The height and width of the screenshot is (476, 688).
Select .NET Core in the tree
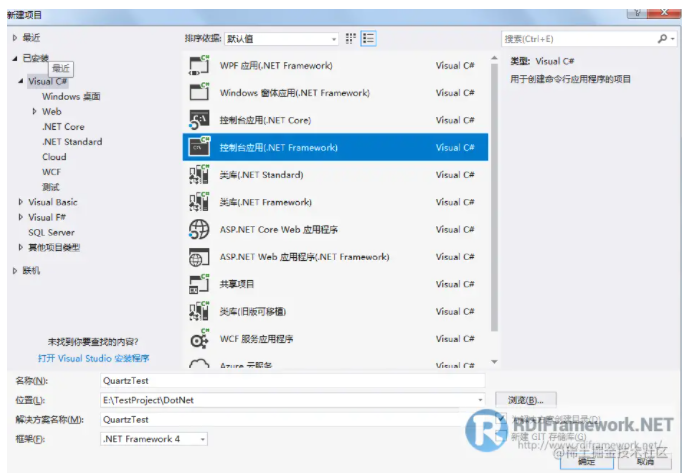point(63,126)
